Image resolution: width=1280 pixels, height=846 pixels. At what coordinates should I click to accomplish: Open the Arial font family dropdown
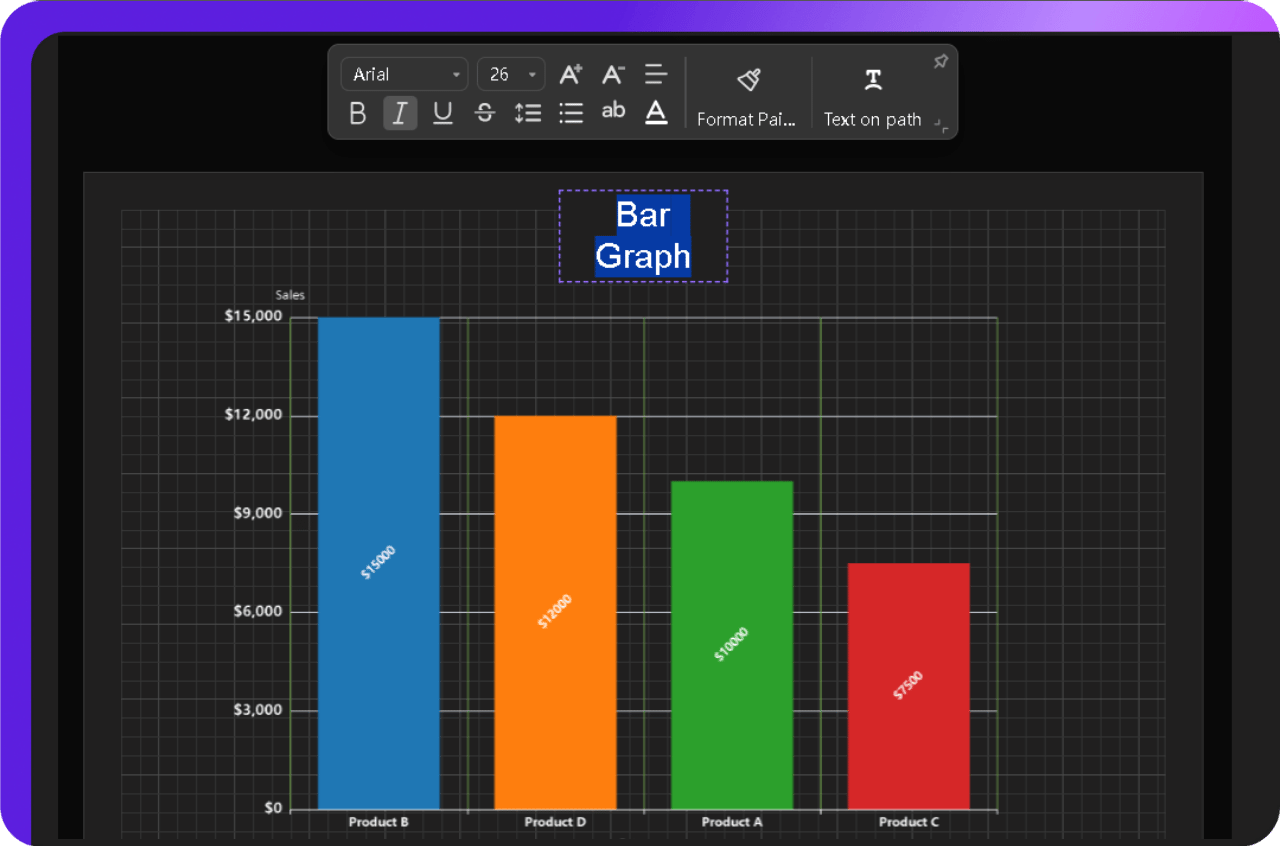[404, 74]
